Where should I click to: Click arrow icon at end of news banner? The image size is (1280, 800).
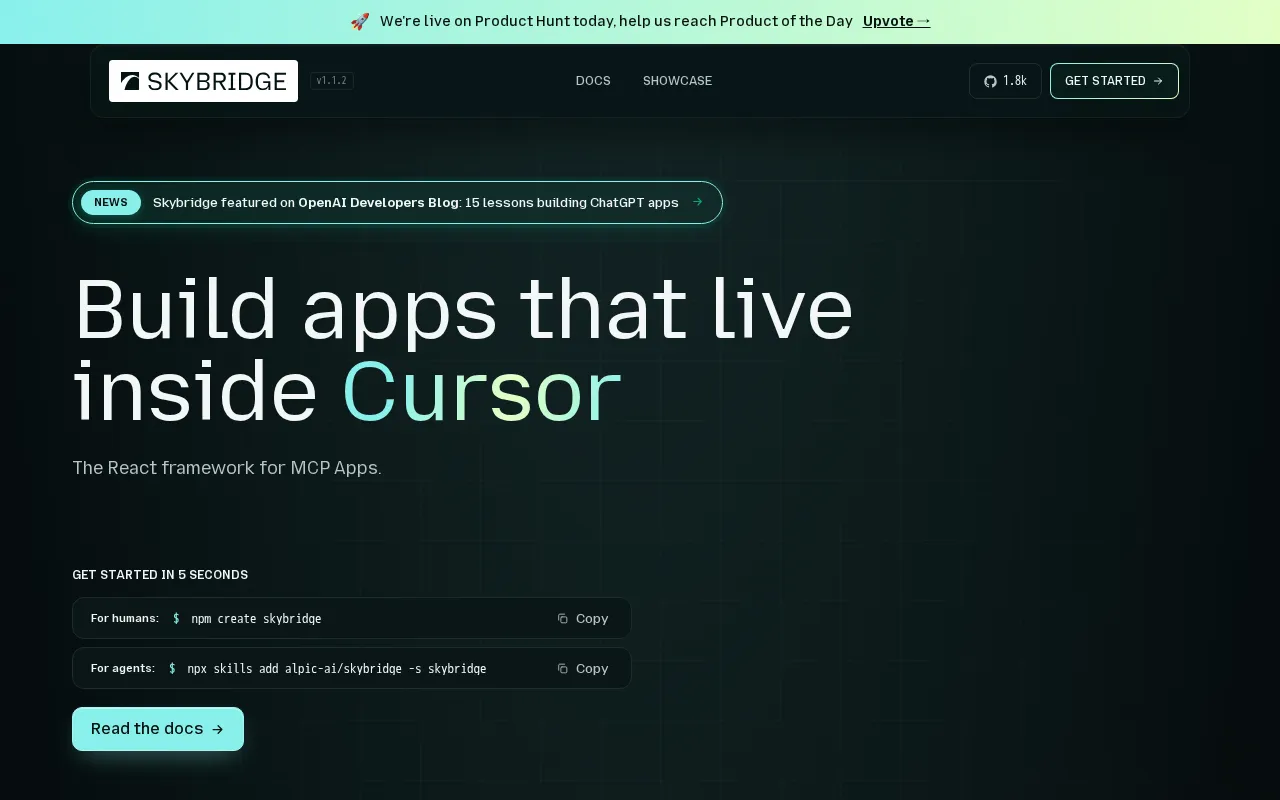698,202
